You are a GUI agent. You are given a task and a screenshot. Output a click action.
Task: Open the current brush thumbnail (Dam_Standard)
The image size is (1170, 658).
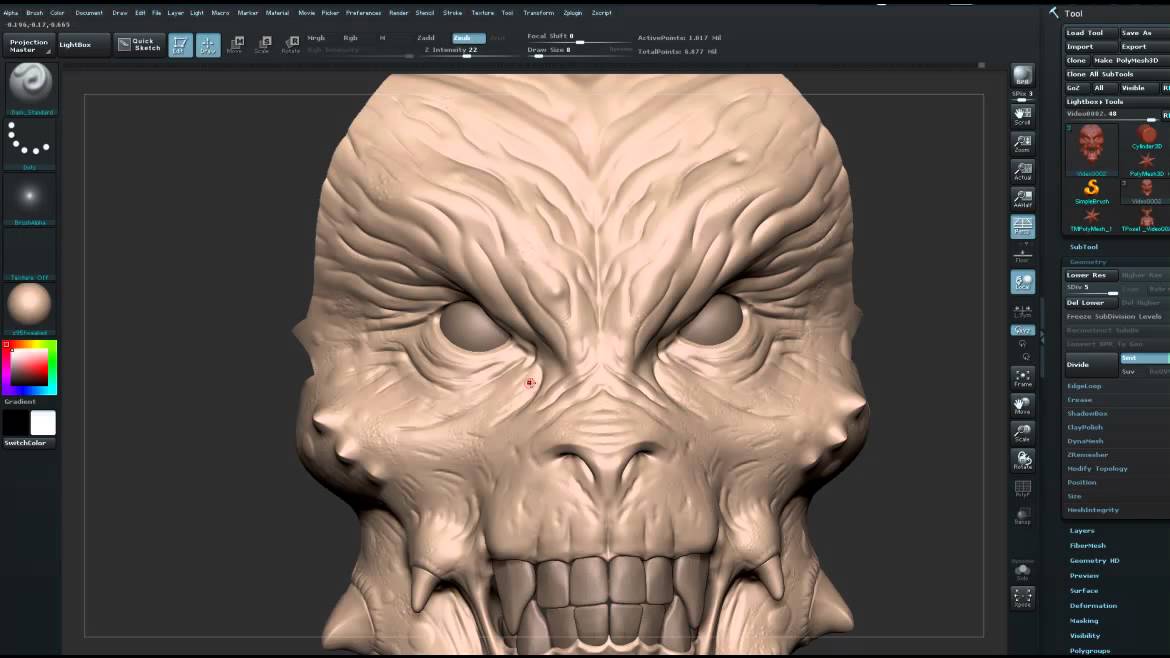point(30,86)
